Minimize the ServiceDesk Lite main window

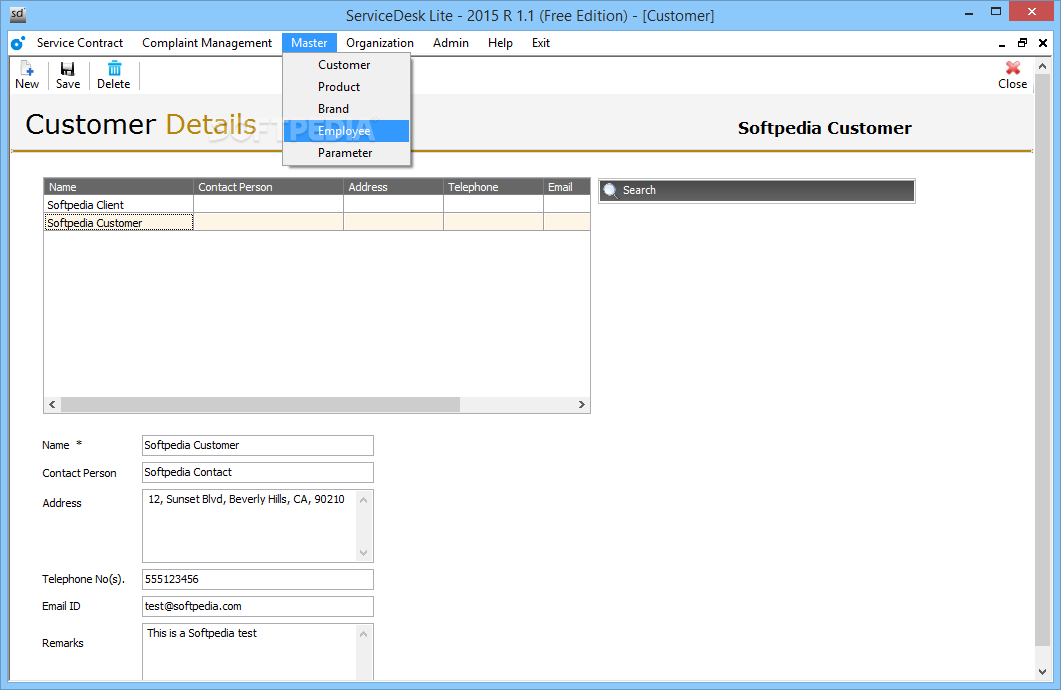(969, 12)
